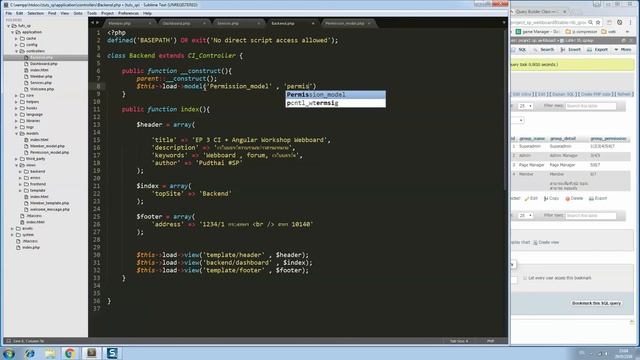Click the Services.php file icon in sidebar
This screenshot has height=360, width=640.
point(27,83)
